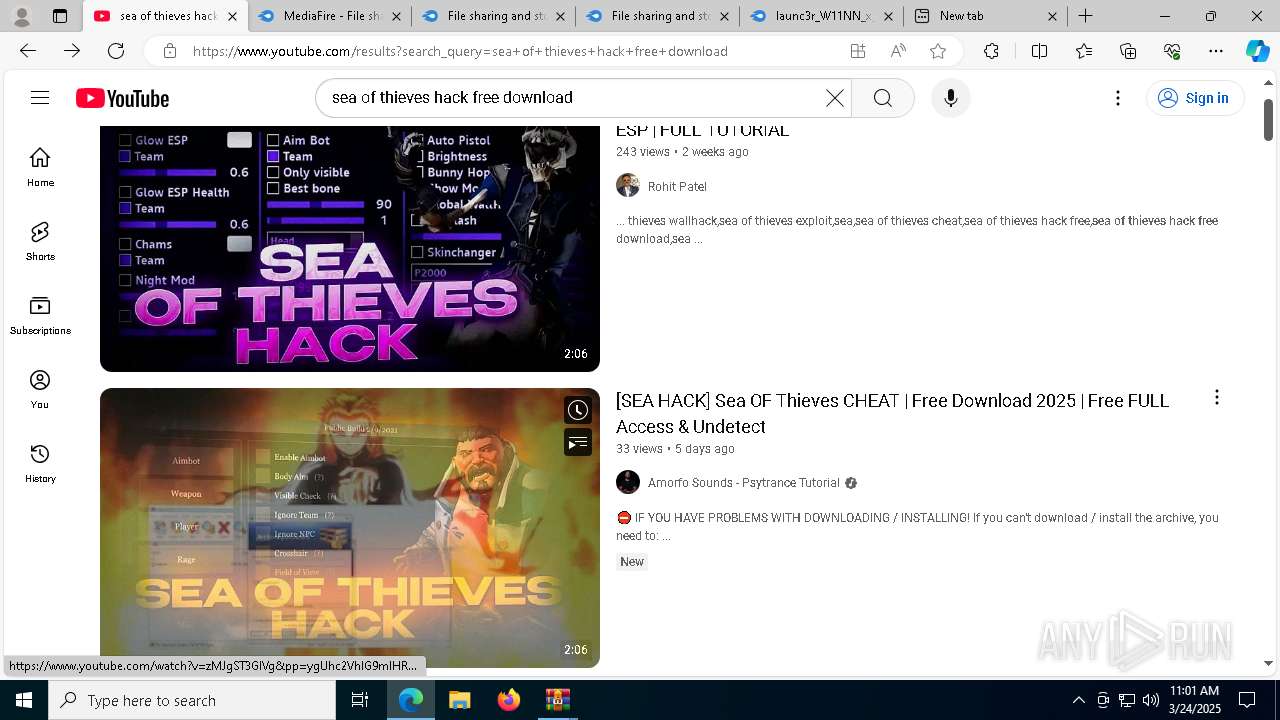This screenshot has height=720, width=1280.
Task: Open YouTube settings three-dot menu
Action: 1118,98
